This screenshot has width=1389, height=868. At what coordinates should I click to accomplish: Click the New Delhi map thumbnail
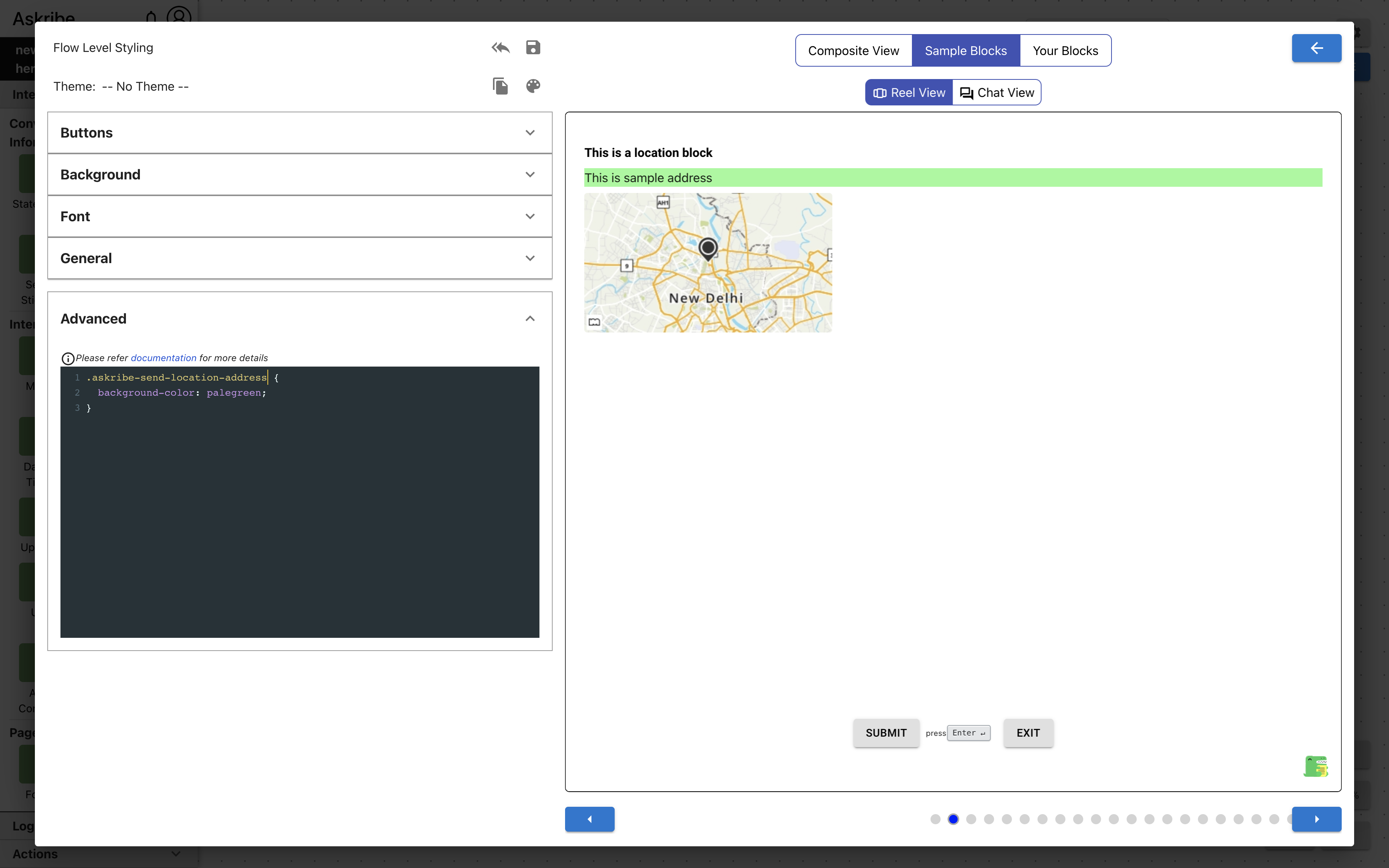[708, 262]
